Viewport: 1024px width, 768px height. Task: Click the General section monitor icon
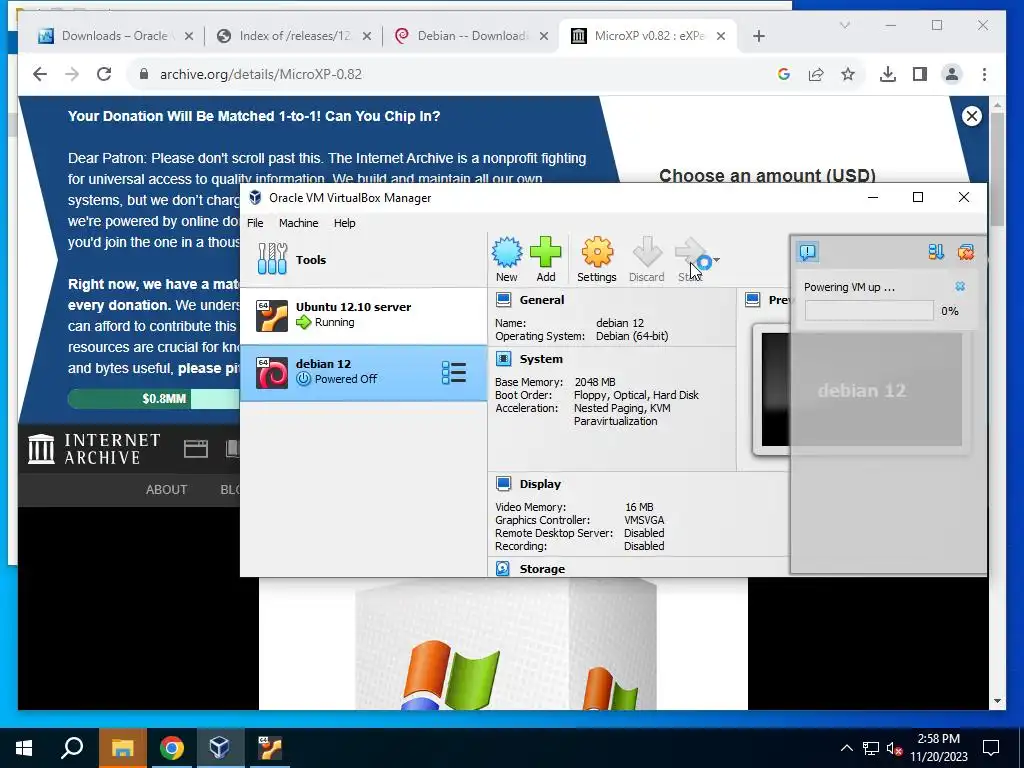coord(504,300)
